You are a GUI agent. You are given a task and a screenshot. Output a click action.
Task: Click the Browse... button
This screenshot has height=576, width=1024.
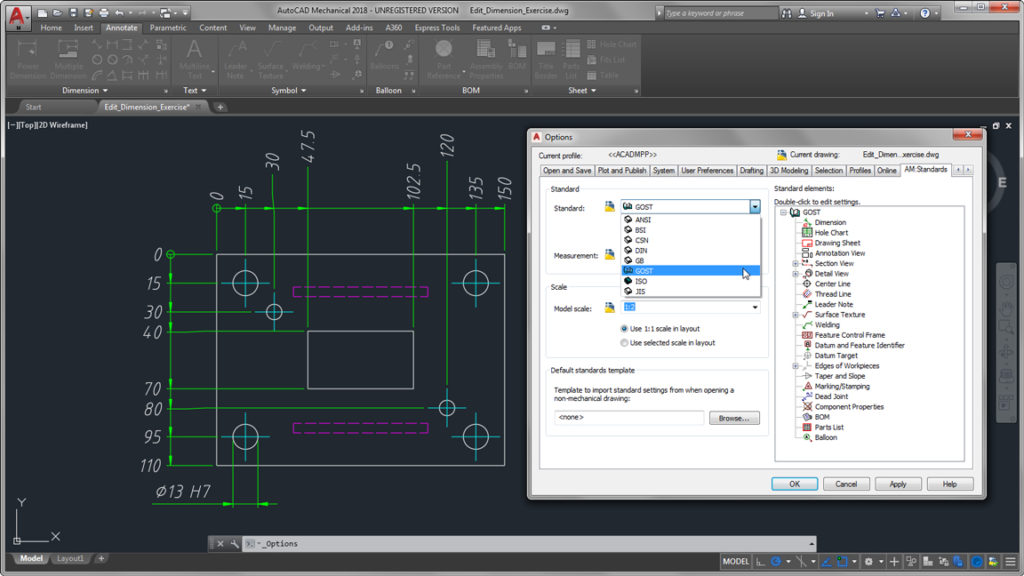(734, 418)
